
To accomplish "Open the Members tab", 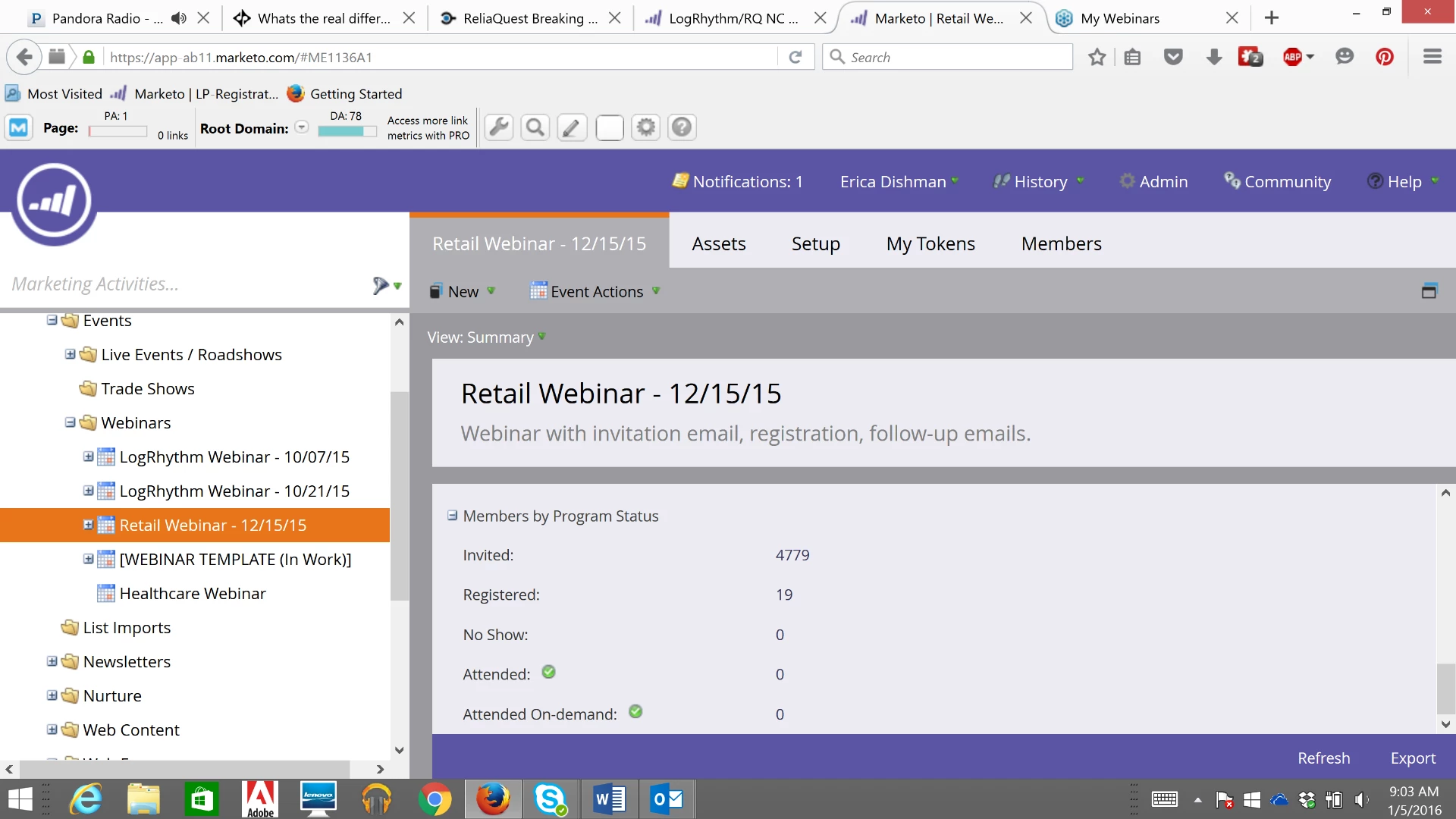I will [1061, 244].
